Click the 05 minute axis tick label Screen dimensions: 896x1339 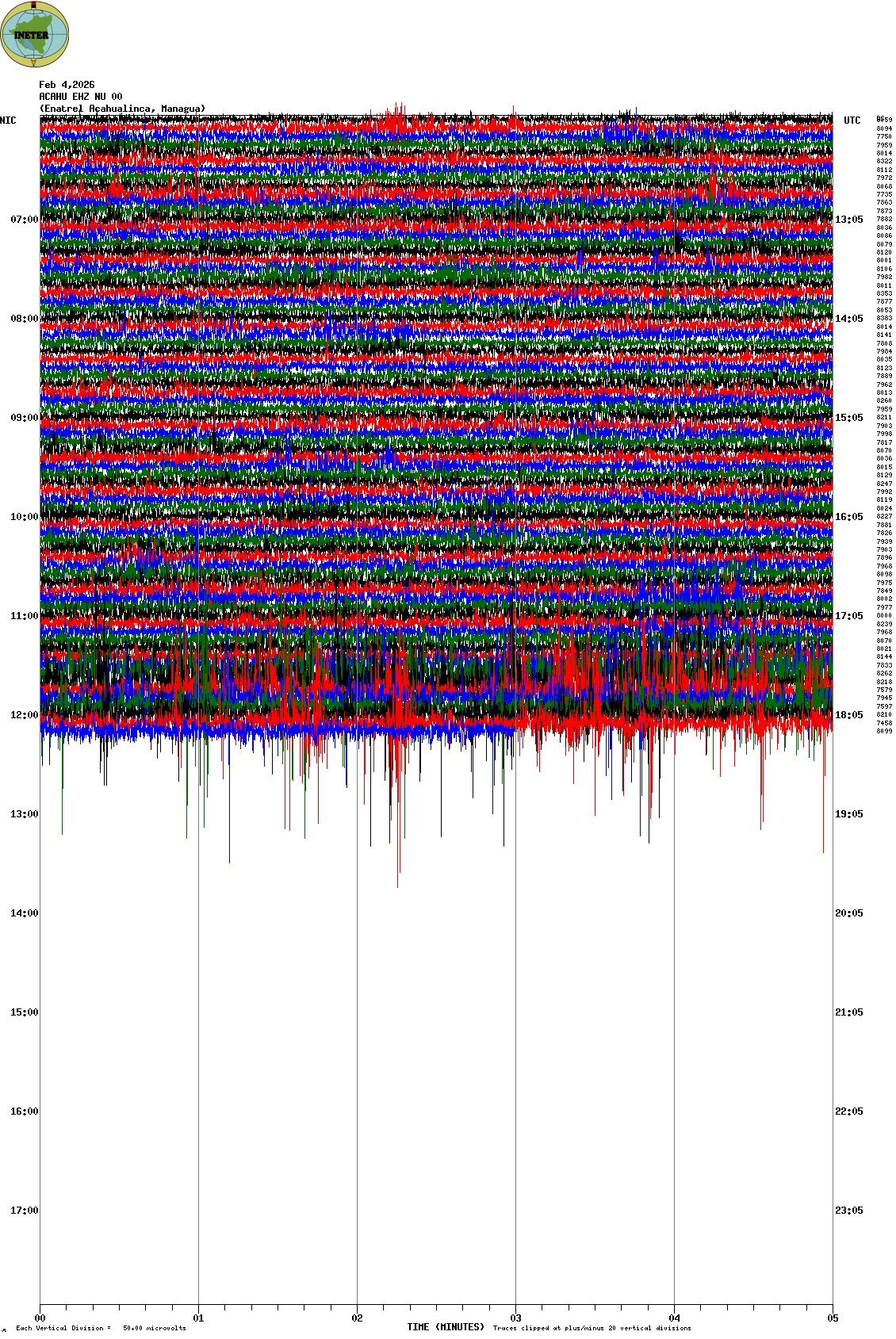coord(833,1318)
